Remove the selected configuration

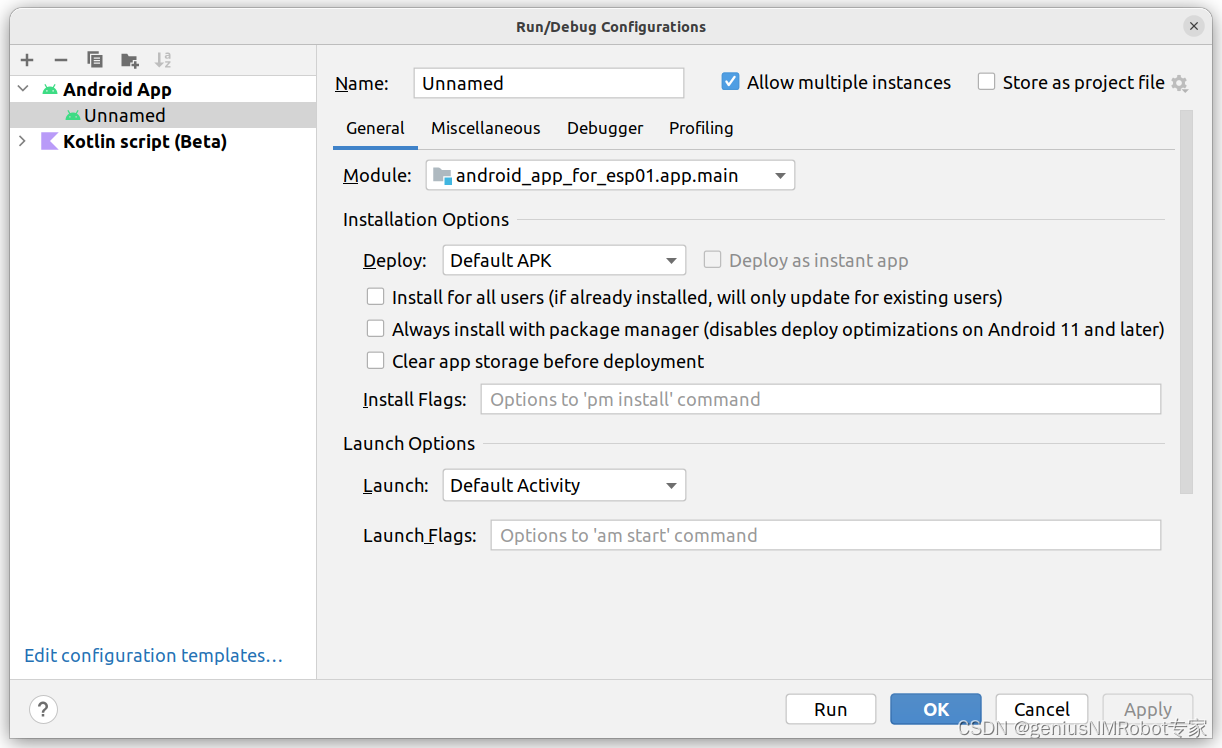click(x=60, y=59)
